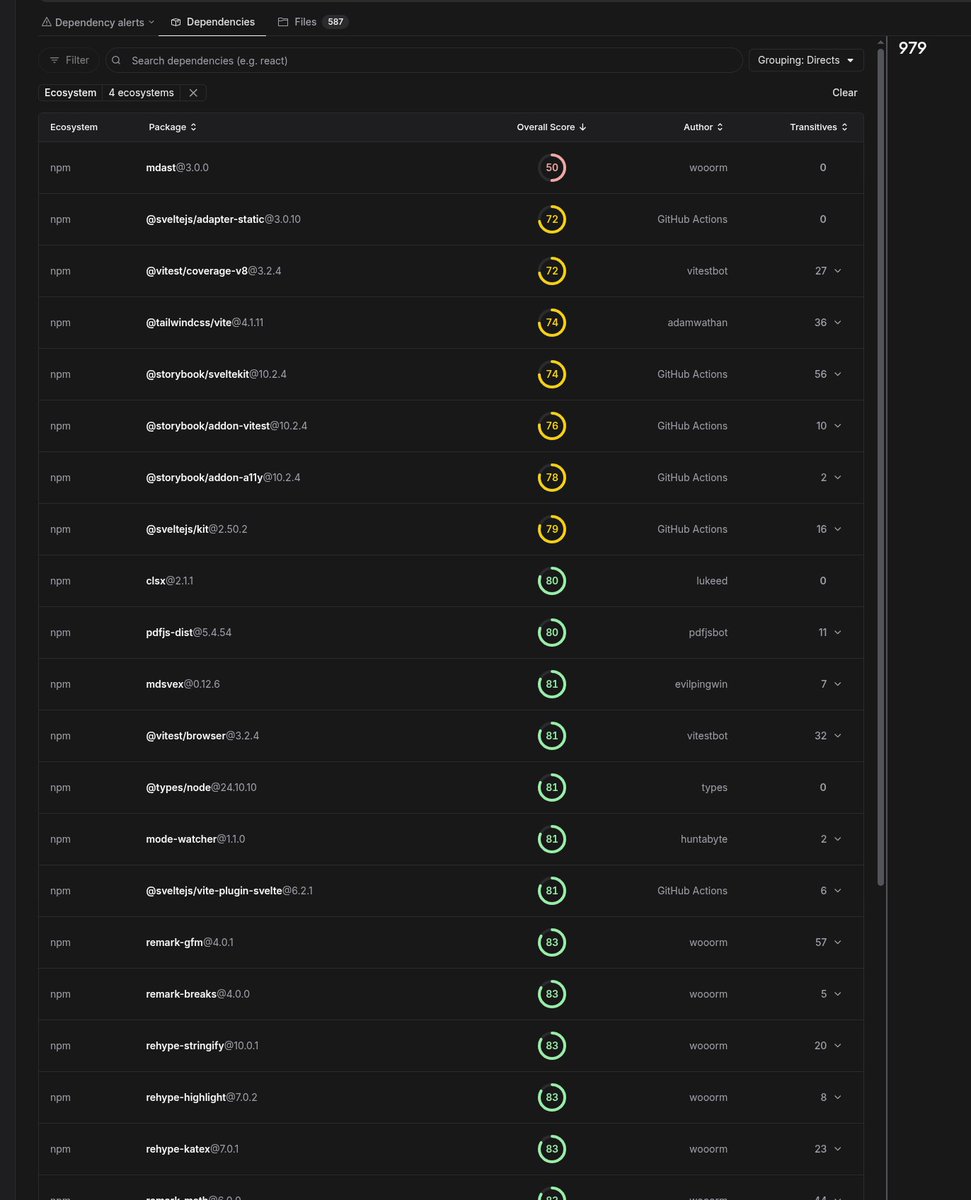Open the Grouping: Directs dropdown
Image resolution: width=971 pixels, height=1200 pixels.
(x=806, y=60)
